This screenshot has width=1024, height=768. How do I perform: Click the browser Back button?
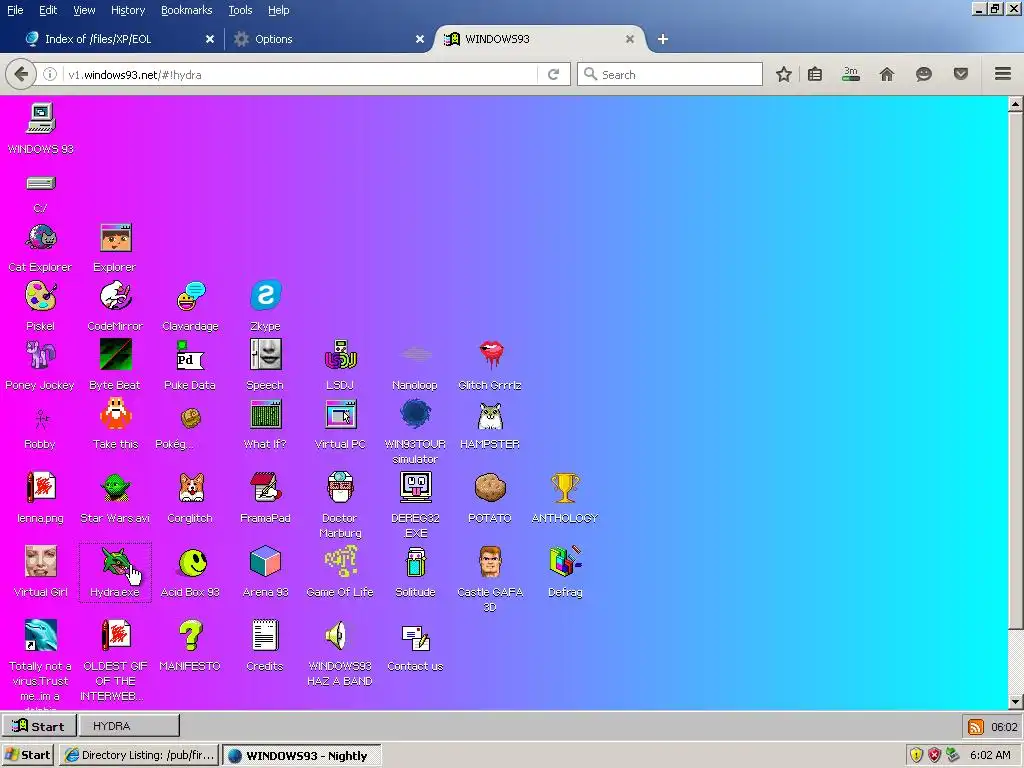(x=21, y=74)
